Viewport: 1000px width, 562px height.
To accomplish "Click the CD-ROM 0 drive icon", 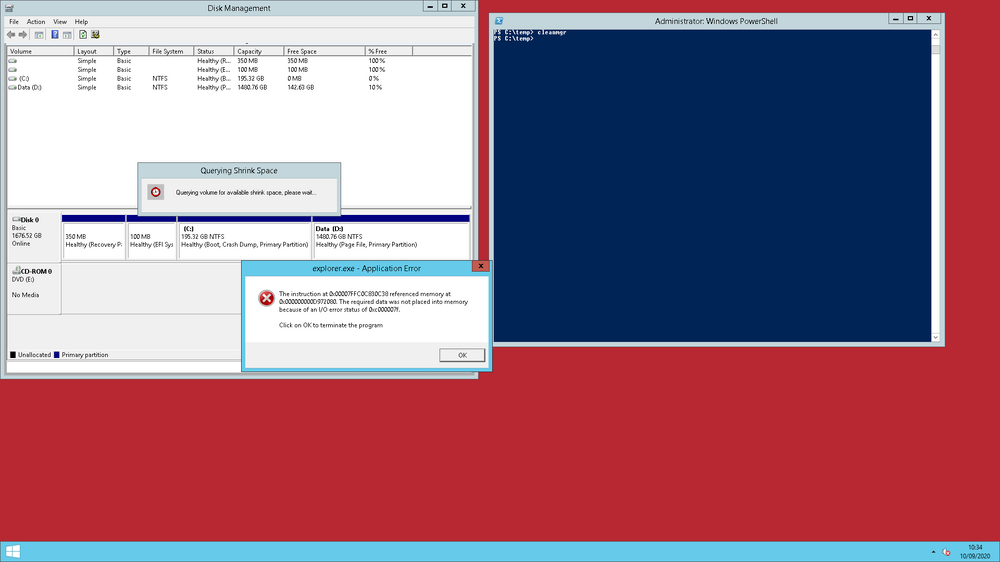I will point(16,270).
